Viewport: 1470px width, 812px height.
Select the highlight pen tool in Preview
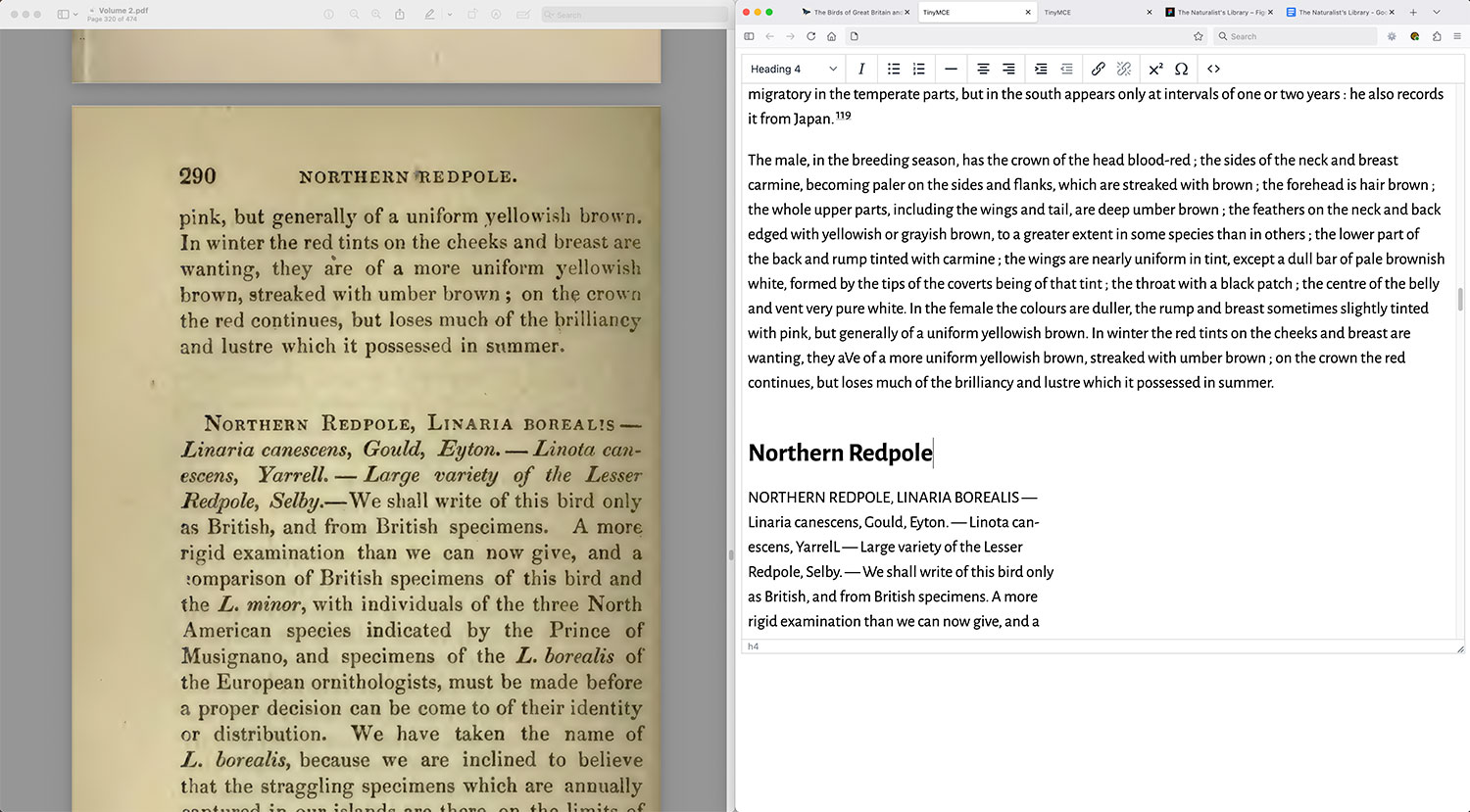(429, 15)
